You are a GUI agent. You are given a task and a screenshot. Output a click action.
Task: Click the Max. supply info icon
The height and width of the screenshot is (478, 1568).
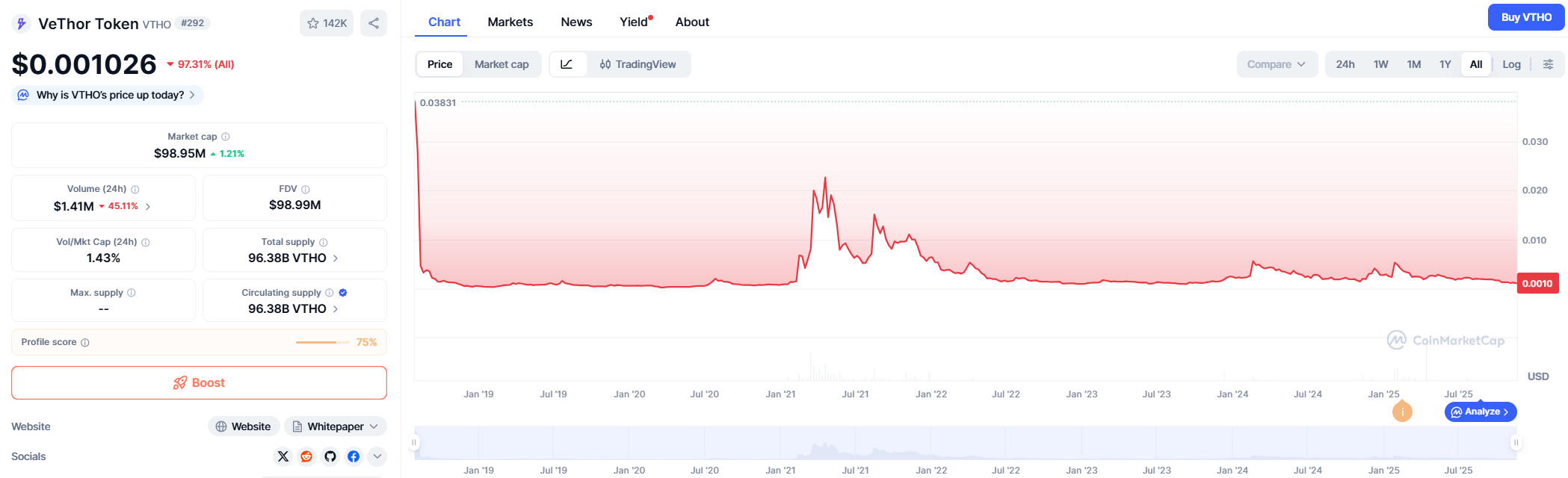132,293
